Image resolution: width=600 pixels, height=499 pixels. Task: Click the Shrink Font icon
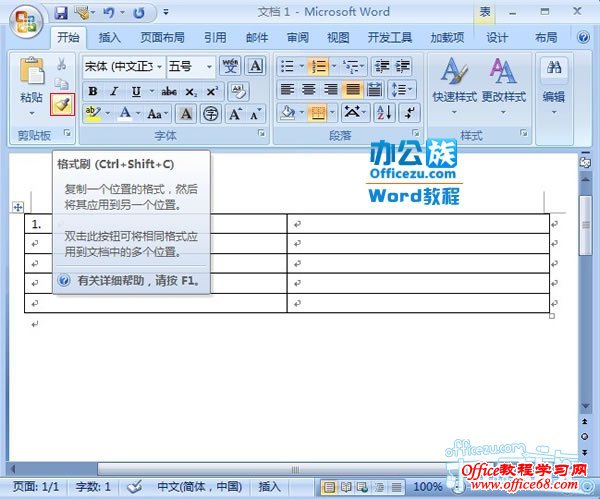click(255, 113)
